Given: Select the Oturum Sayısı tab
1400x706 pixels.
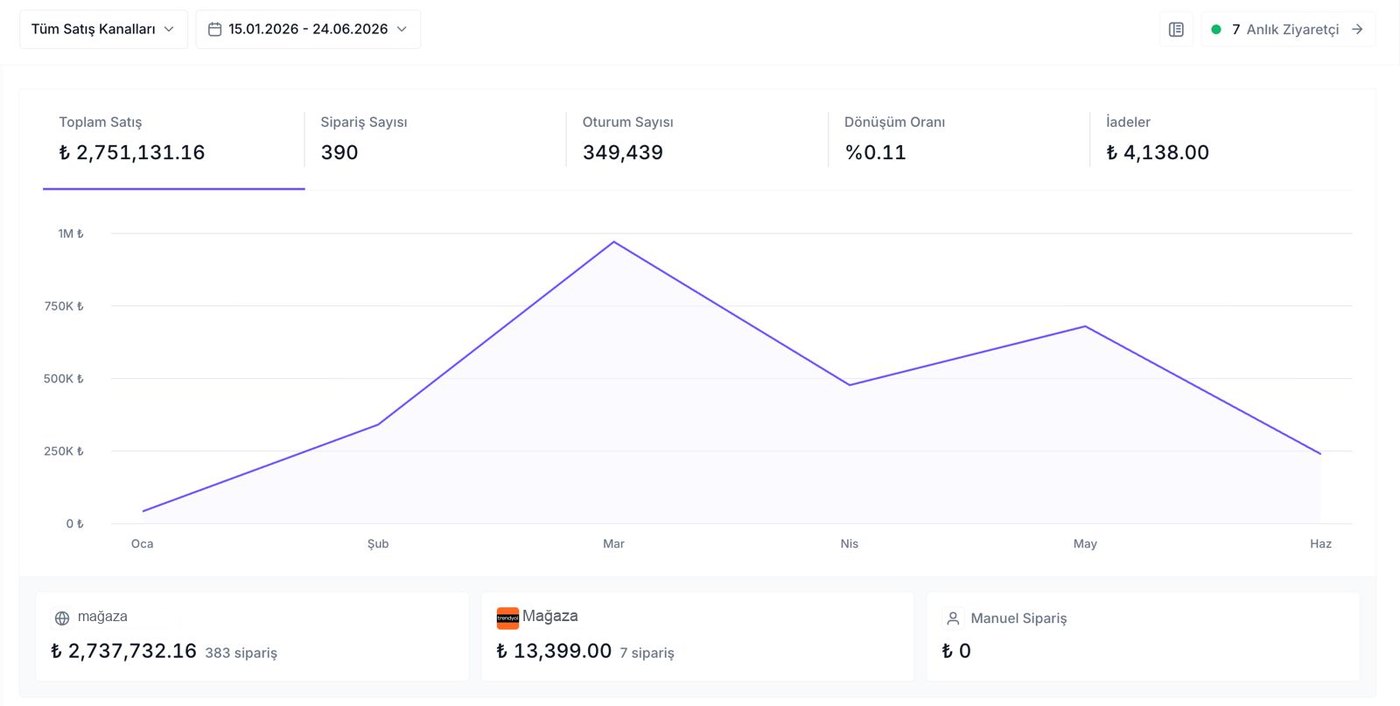Looking at the screenshot, I should 697,140.
